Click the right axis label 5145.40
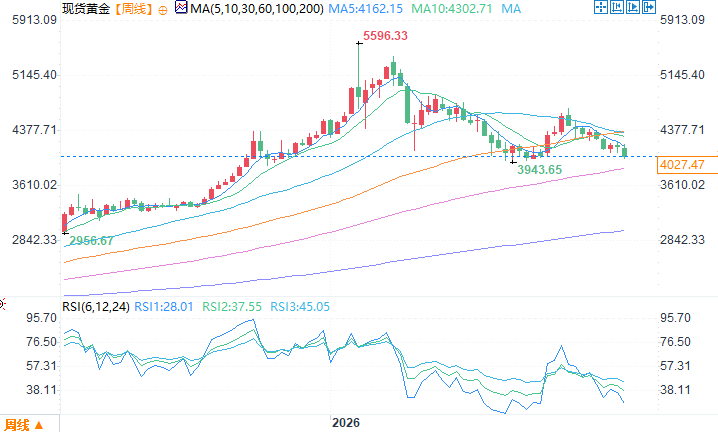Viewport: 718px width, 432px height. point(682,75)
